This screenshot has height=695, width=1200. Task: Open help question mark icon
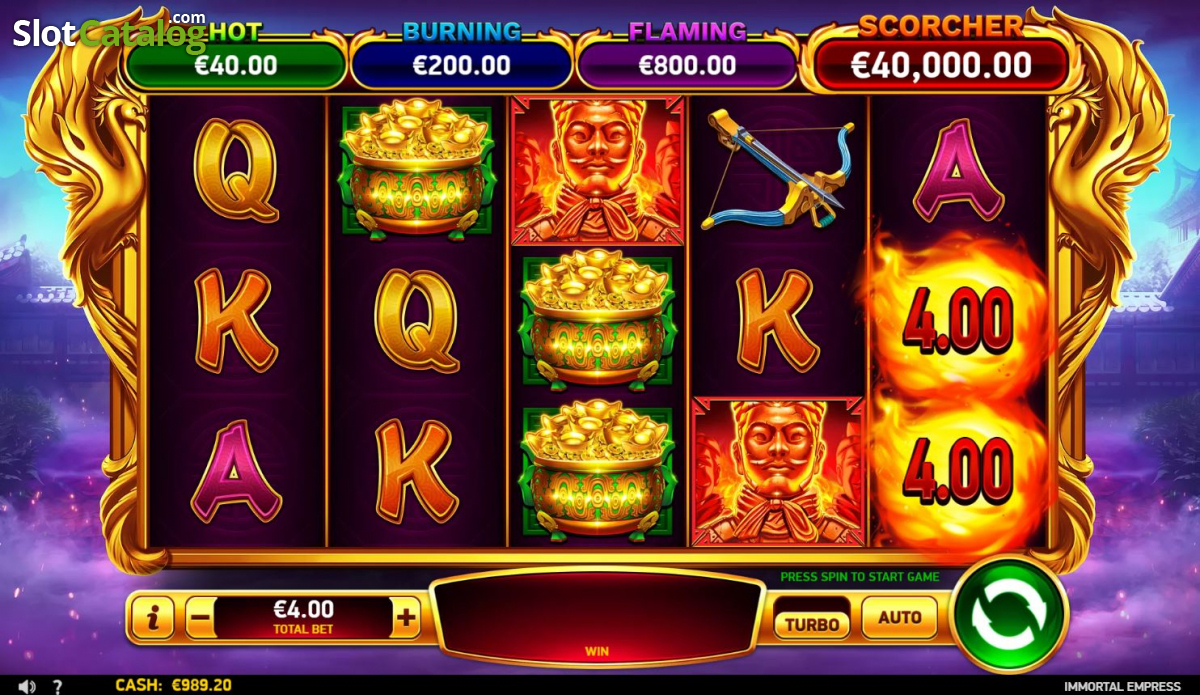pyautogui.click(x=55, y=686)
